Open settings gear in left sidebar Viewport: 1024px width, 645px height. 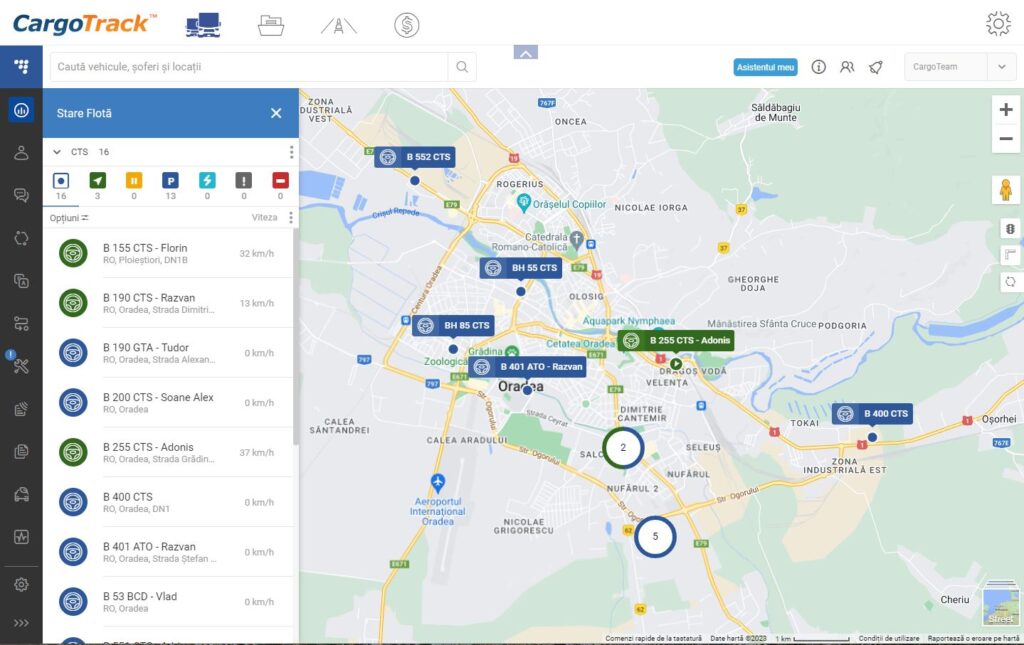21,585
